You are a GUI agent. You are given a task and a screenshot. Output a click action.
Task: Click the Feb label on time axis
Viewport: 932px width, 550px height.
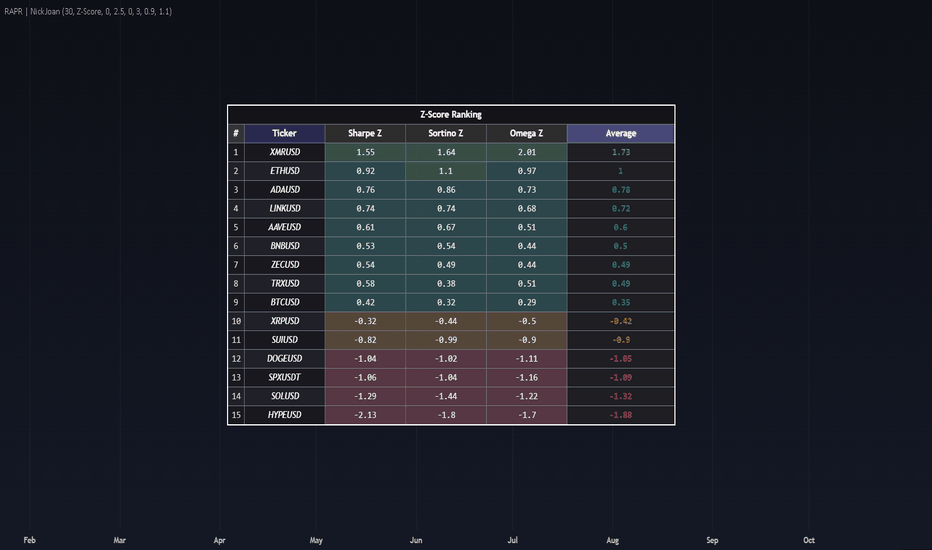coord(29,540)
